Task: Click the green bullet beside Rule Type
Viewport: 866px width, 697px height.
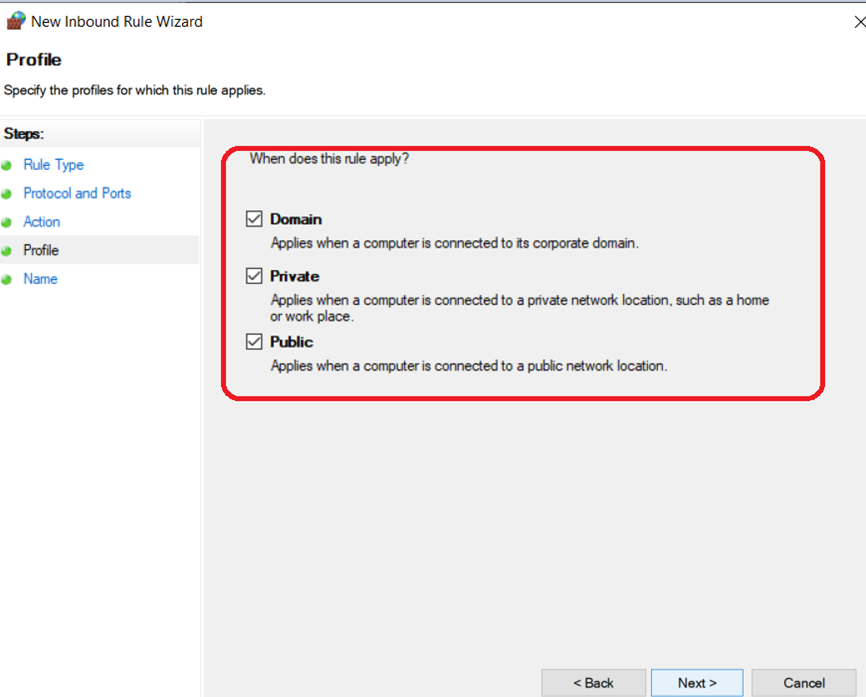Action: tap(7, 165)
